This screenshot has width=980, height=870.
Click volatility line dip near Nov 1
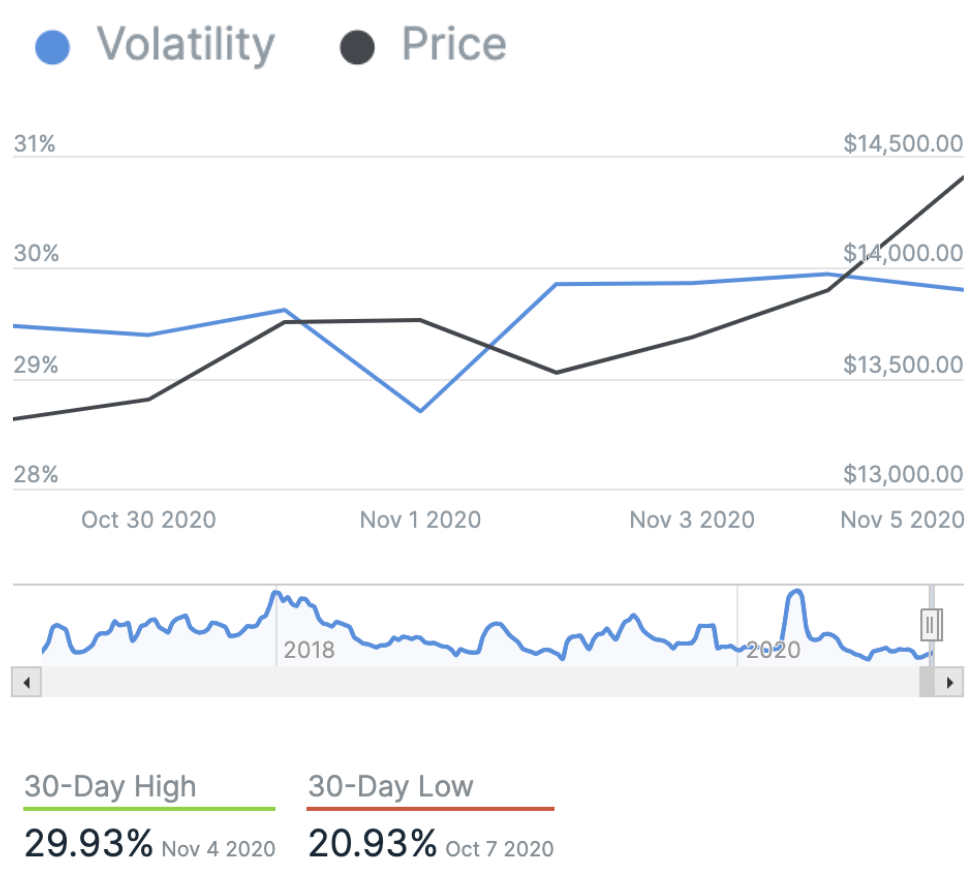click(420, 410)
